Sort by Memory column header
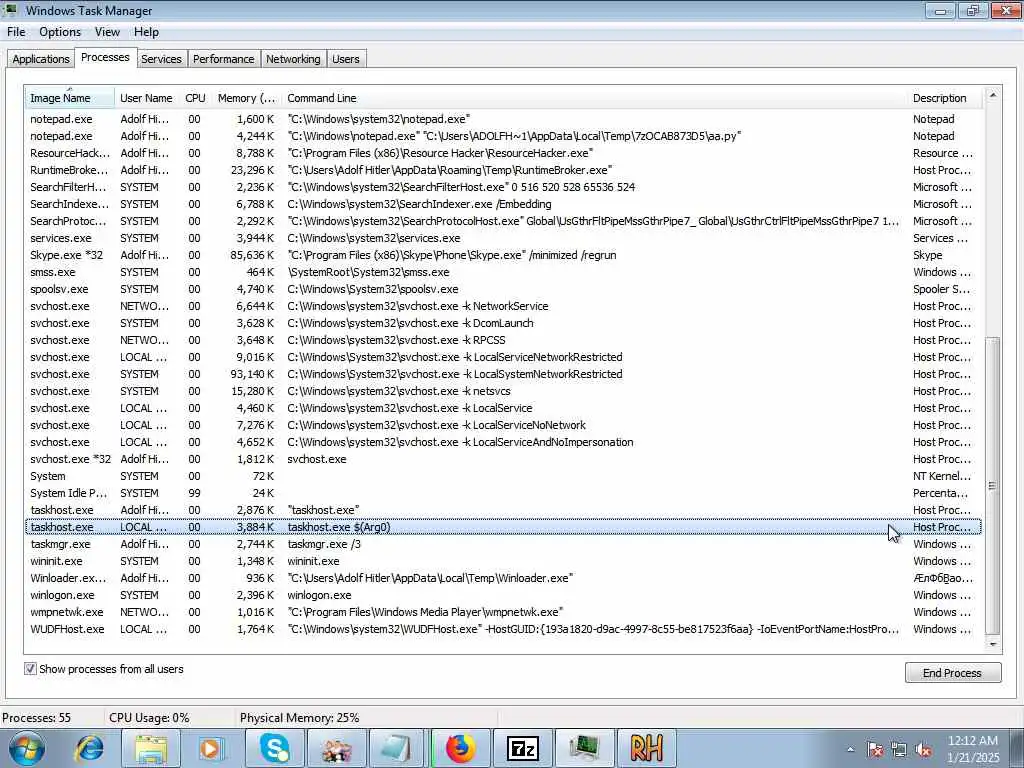 [x=246, y=98]
